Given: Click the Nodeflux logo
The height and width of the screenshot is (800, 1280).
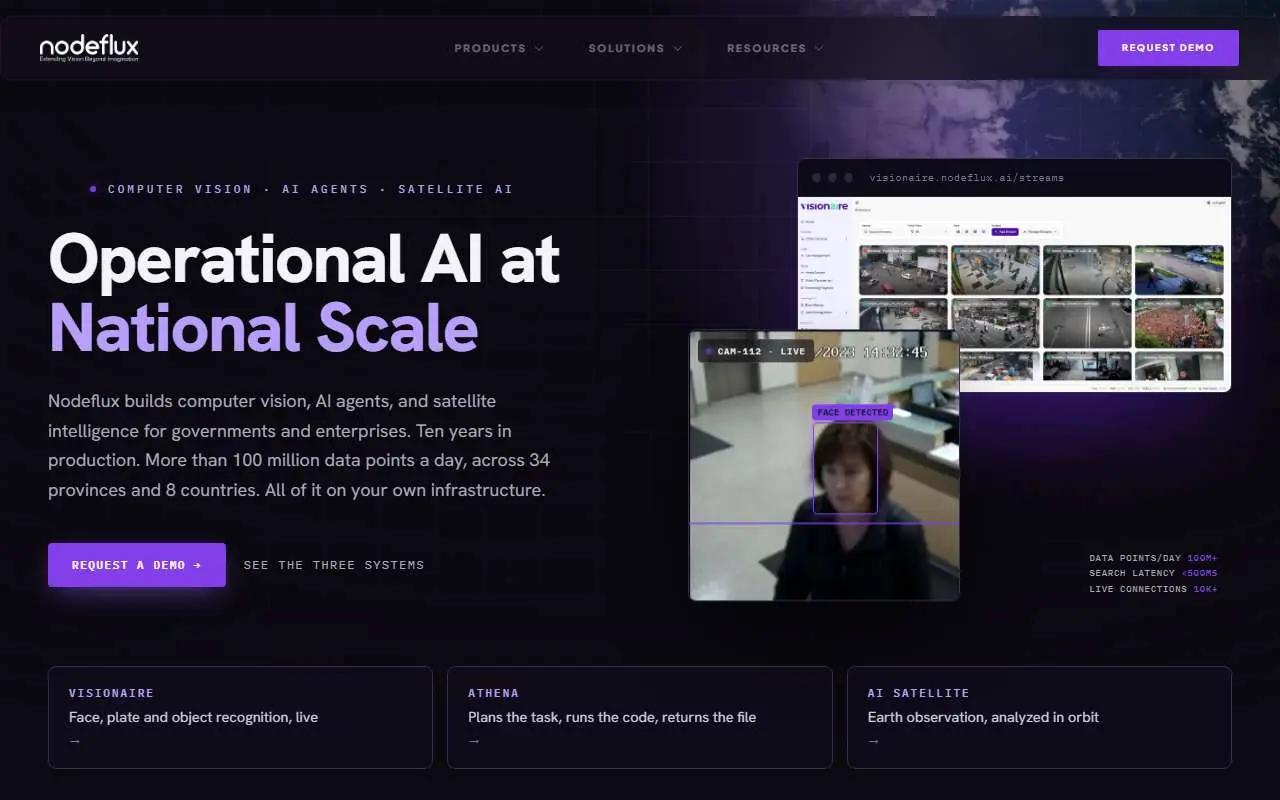Looking at the screenshot, I should [89, 48].
